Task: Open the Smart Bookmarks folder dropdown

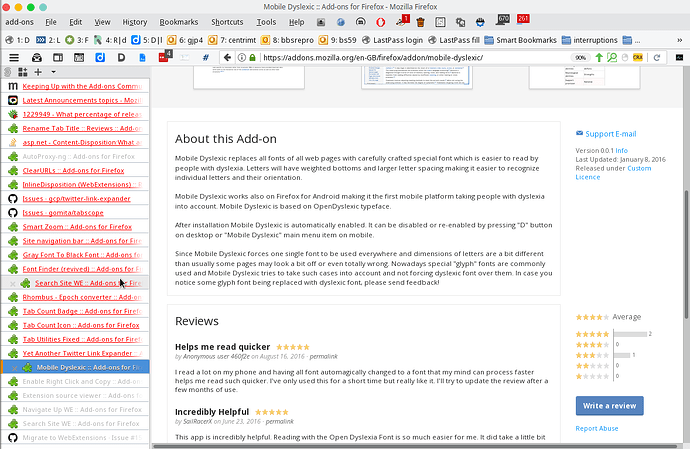Action: (521, 40)
